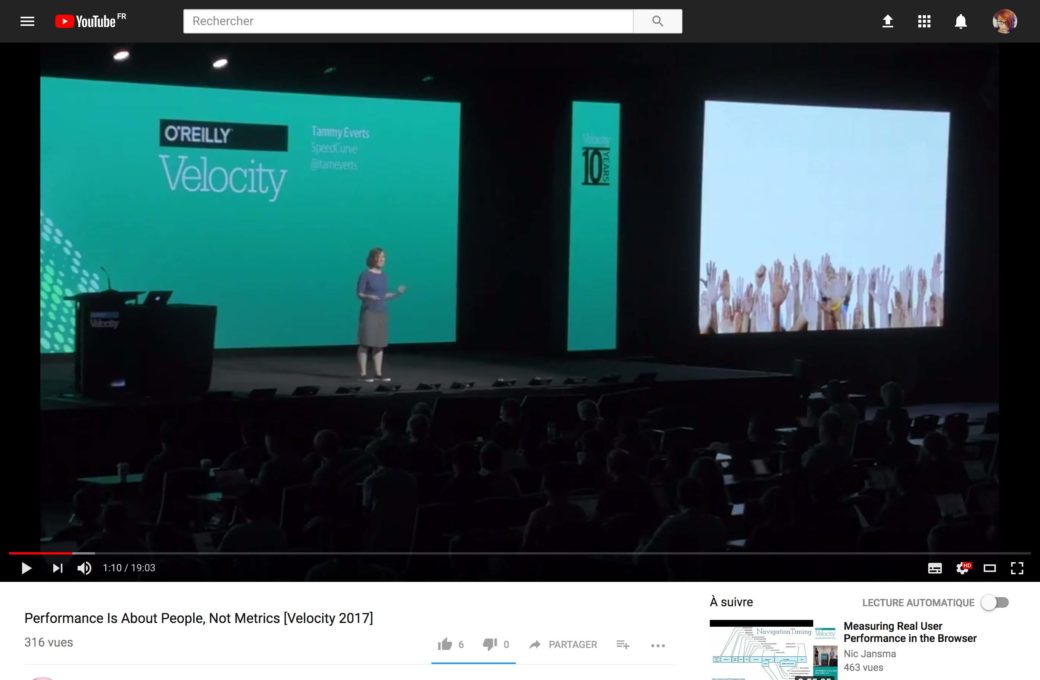1040x680 pixels.
Task: Toggle subtitles on the player
Action: pyautogui.click(x=935, y=568)
